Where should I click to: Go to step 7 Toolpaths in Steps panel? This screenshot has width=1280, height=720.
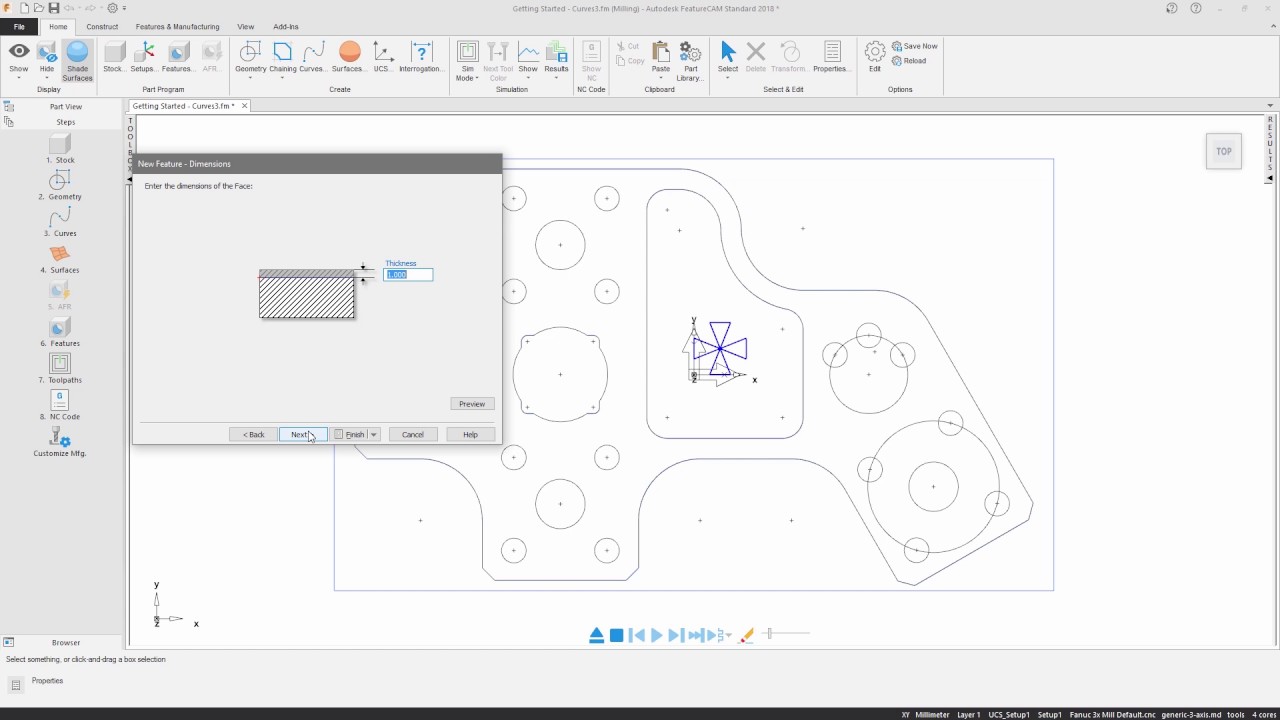(60, 369)
